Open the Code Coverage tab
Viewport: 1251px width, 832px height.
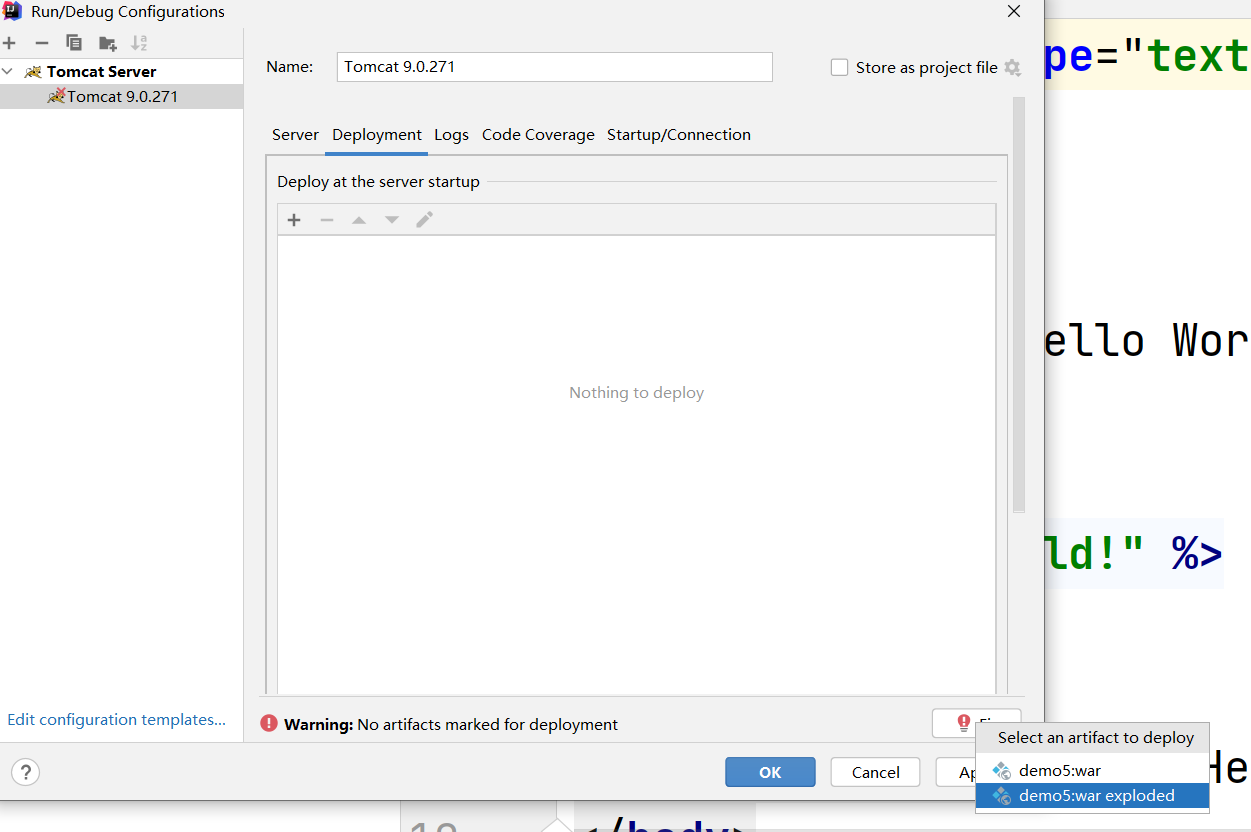(538, 135)
